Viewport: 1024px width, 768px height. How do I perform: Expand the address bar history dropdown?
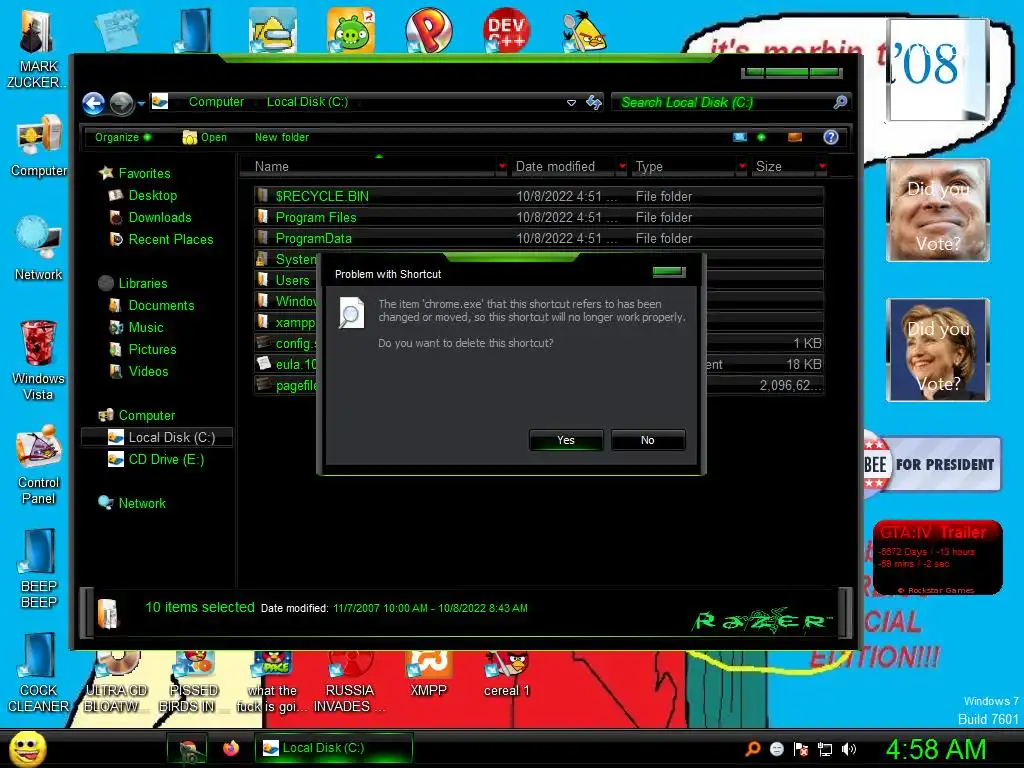click(571, 103)
